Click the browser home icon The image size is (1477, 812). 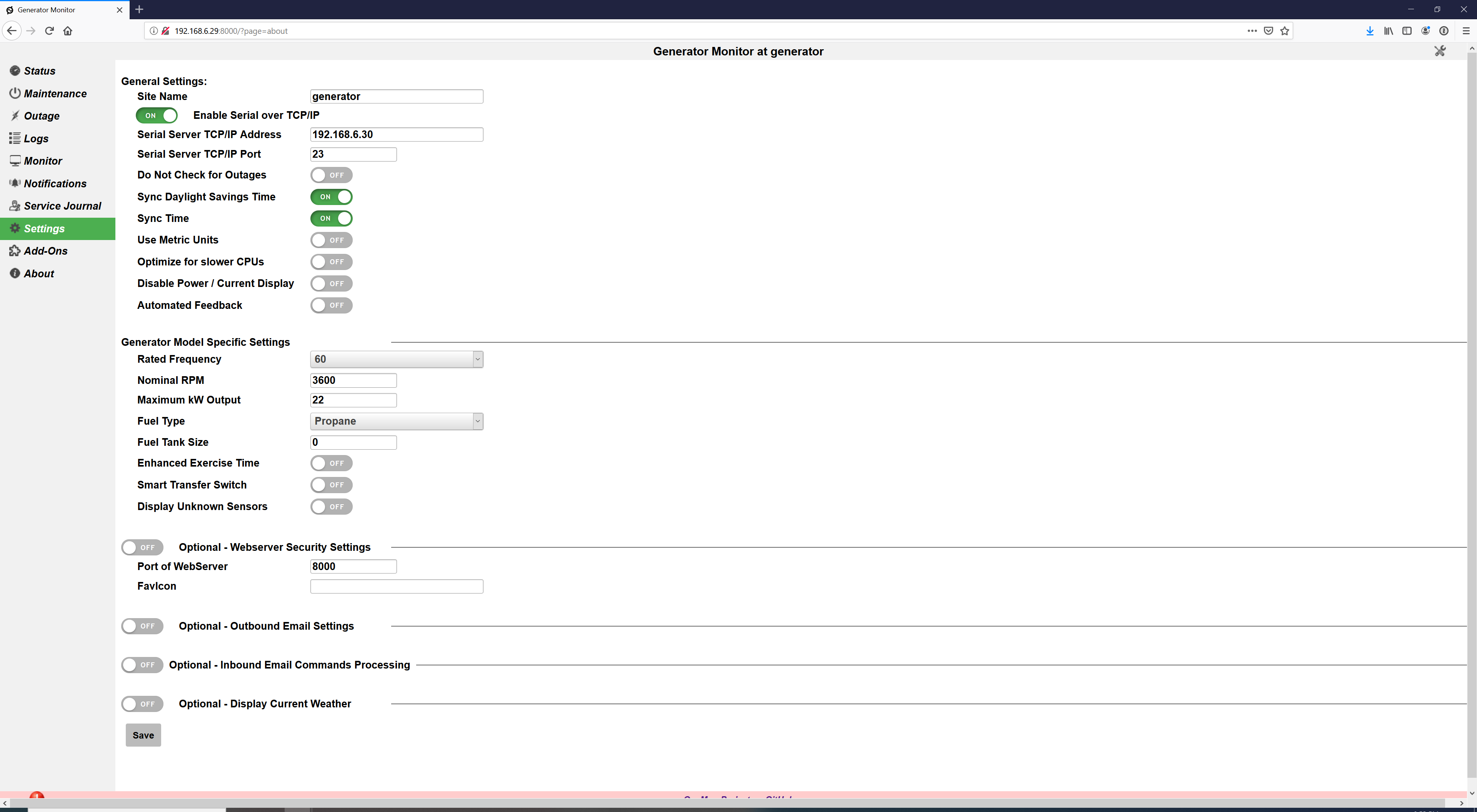pos(68,31)
